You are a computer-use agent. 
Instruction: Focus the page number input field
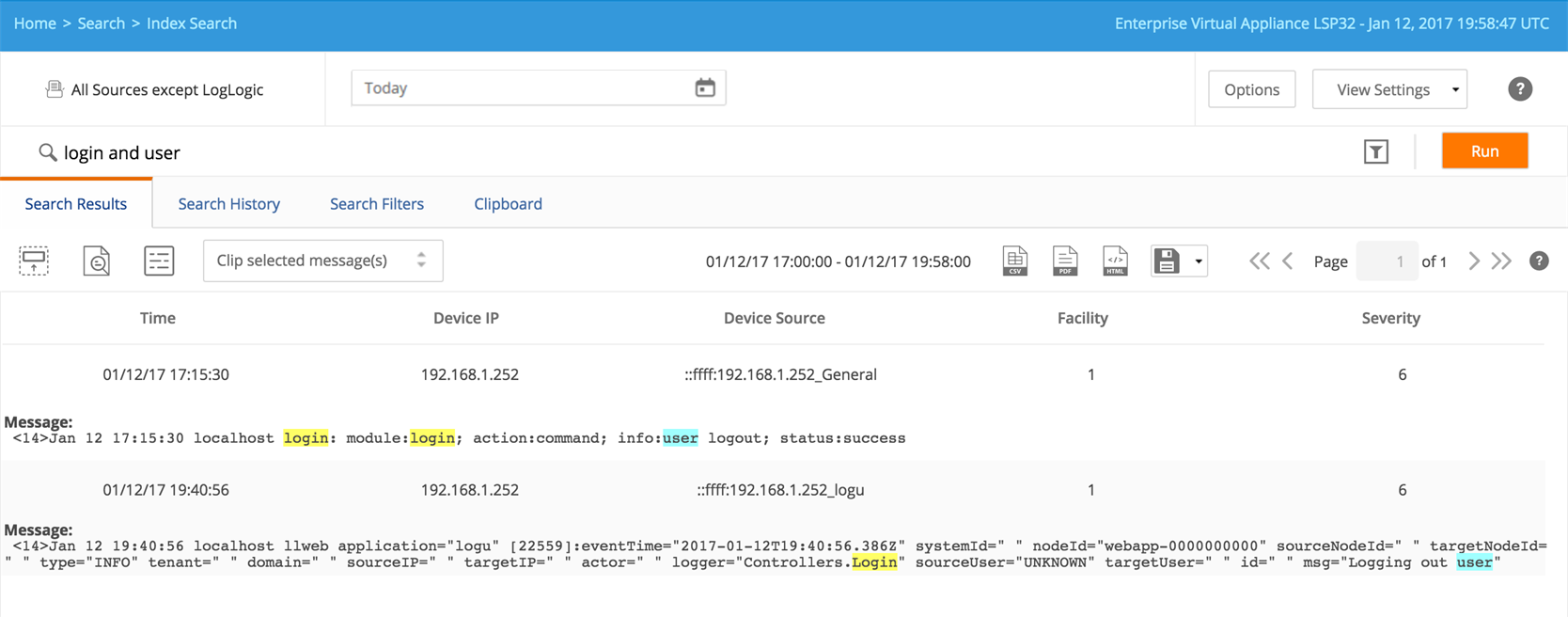pyautogui.click(x=1387, y=261)
